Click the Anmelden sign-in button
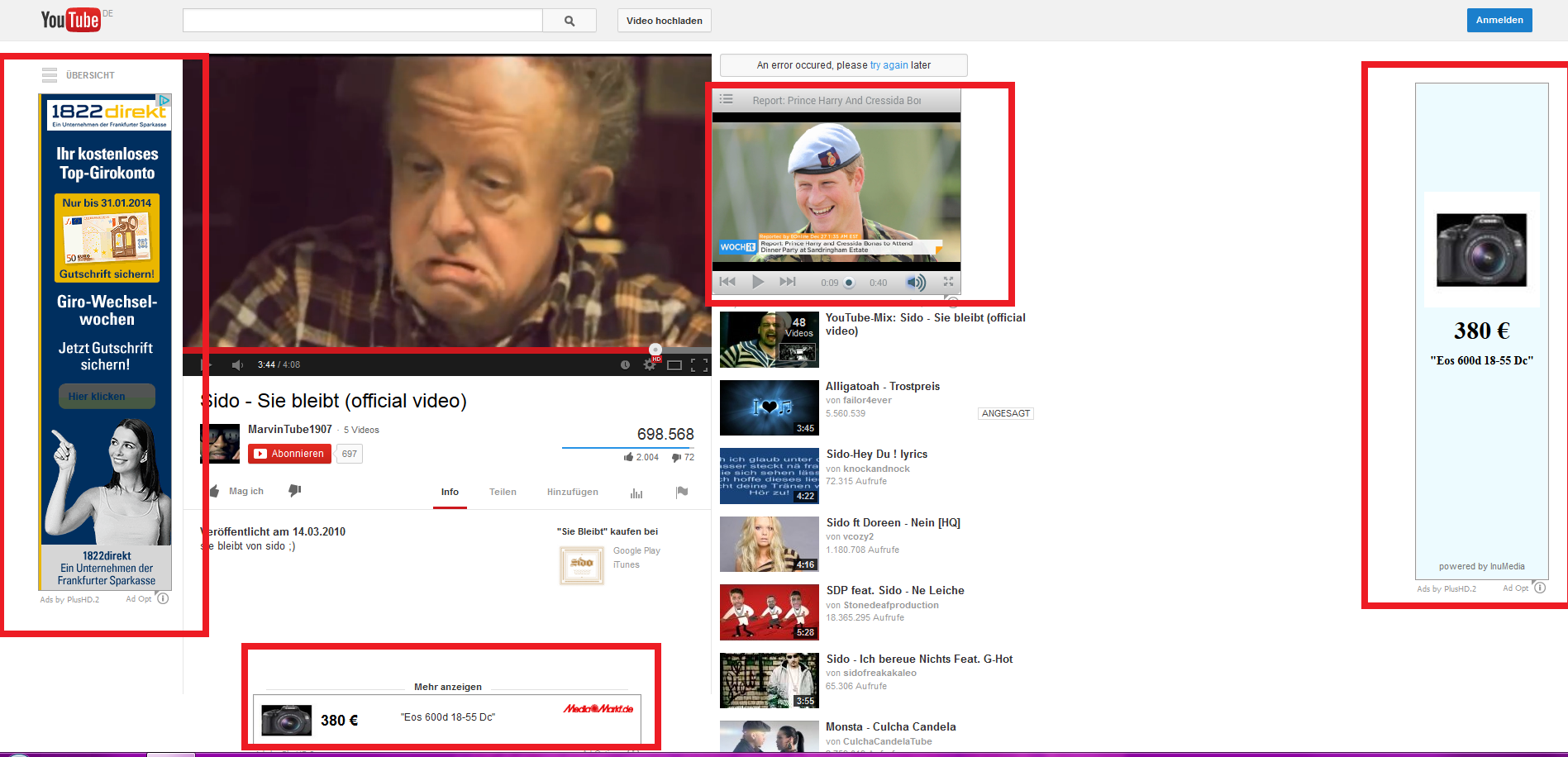 click(1499, 21)
